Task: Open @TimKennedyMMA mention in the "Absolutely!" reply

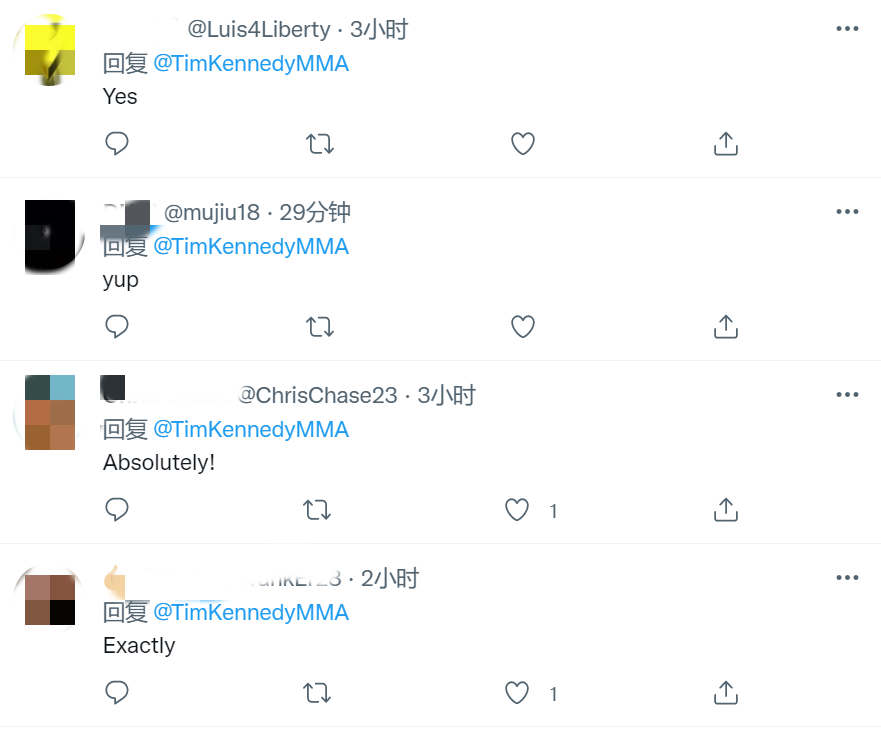Action: pyautogui.click(x=250, y=430)
